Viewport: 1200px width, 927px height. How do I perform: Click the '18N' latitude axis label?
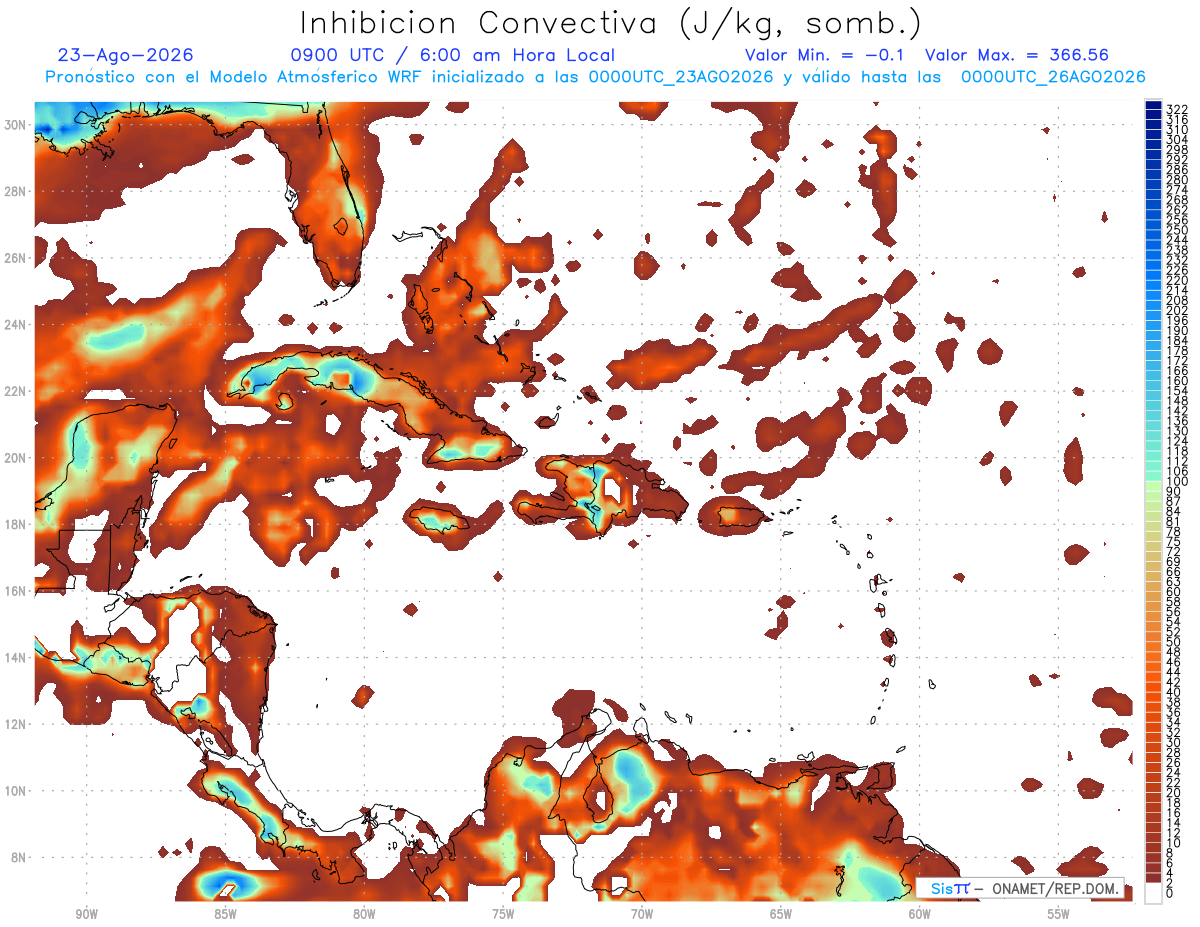tap(15, 524)
